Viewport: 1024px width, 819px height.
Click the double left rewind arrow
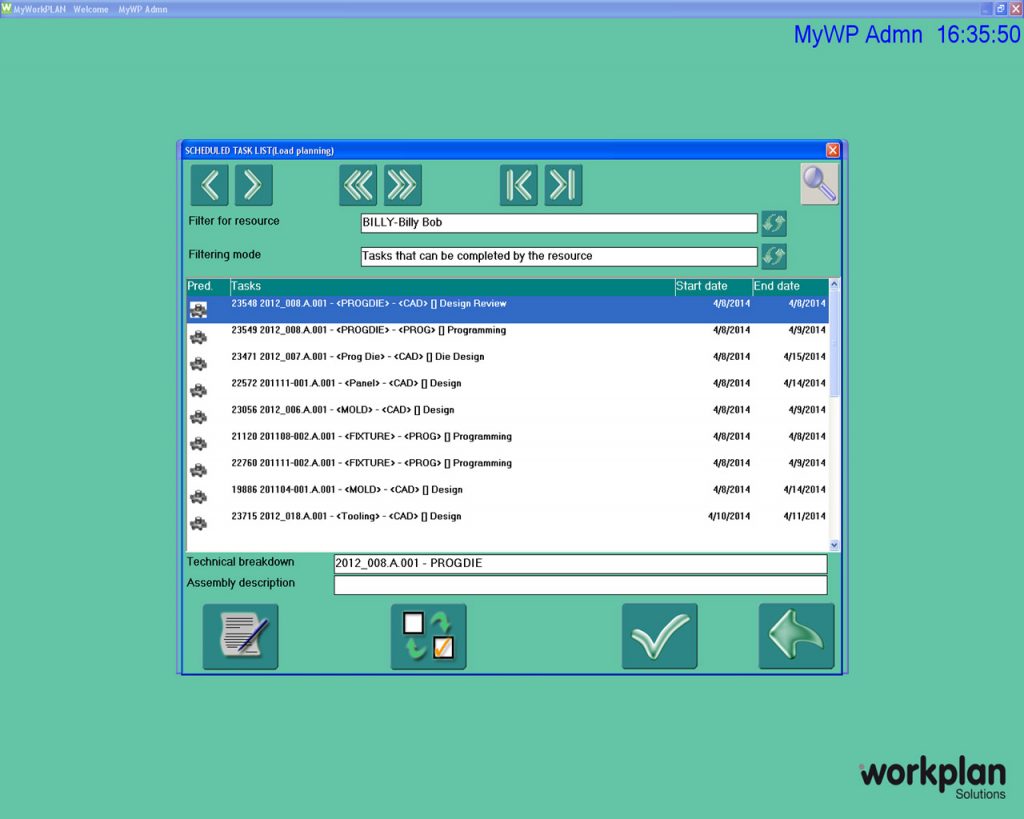point(357,184)
